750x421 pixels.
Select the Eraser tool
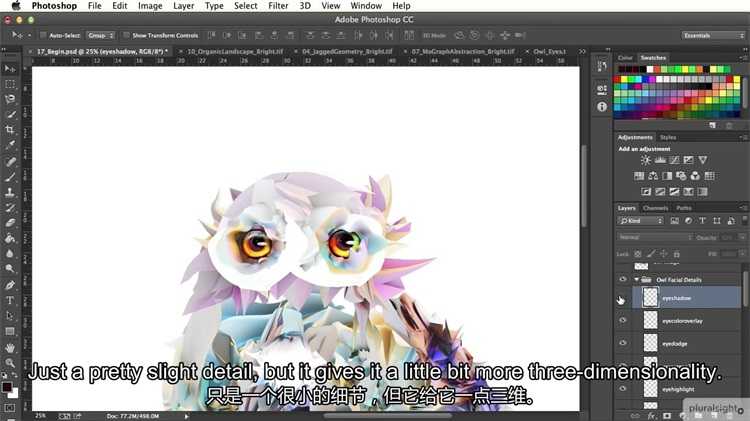(10, 223)
